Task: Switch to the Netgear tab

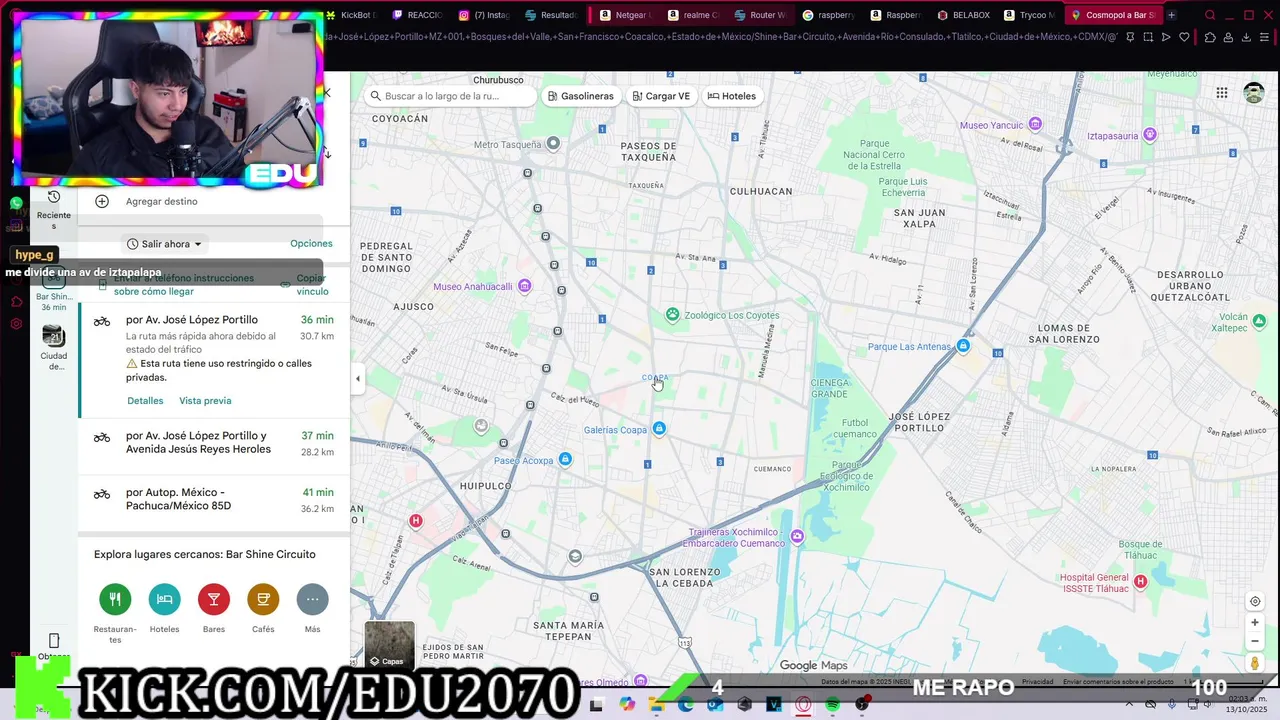Action: coord(624,15)
